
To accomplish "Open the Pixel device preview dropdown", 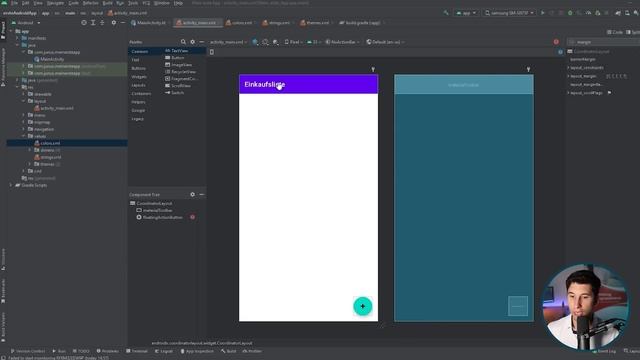I will 293,42.
